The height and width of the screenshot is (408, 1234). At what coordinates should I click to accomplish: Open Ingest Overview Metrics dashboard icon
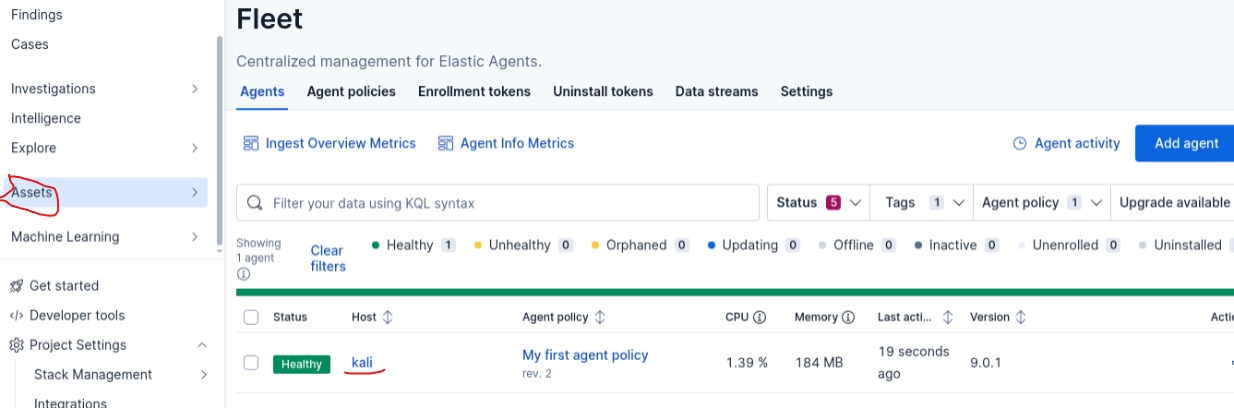[x=251, y=144]
